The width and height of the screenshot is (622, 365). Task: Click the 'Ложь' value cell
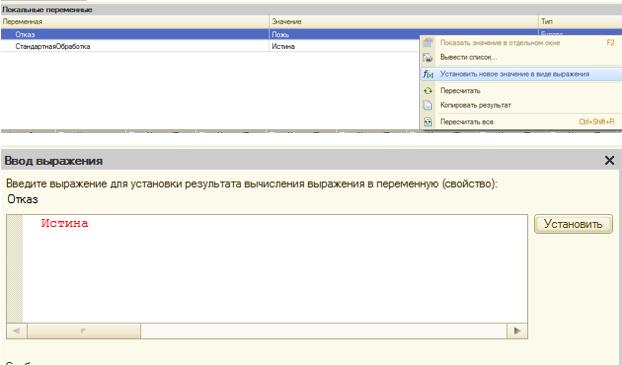pyautogui.click(x=344, y=35)
